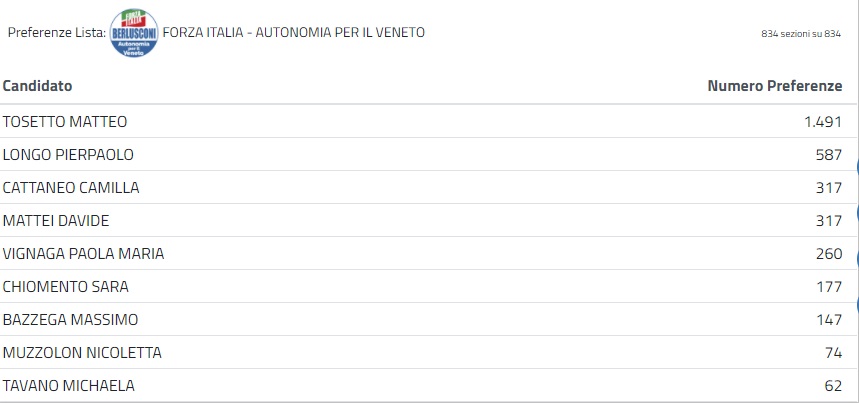The width and height of the screenshot is (859, 403).
Task: Click the 74 preferences cell
Action: pyautogui.click(x=833, y=353)
